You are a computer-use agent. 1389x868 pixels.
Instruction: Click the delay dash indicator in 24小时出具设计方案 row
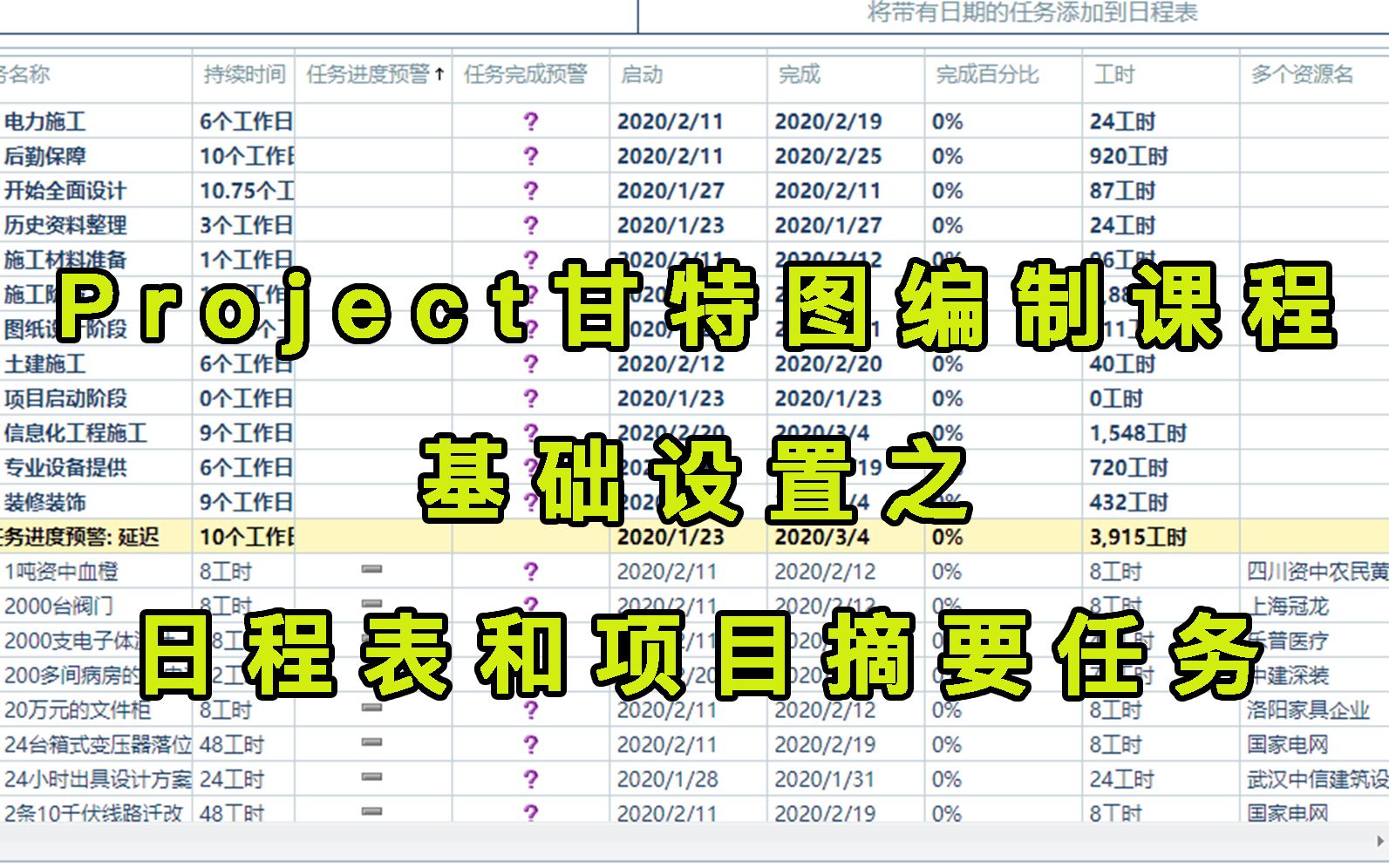pyautogui.click(x=372, y=776)
